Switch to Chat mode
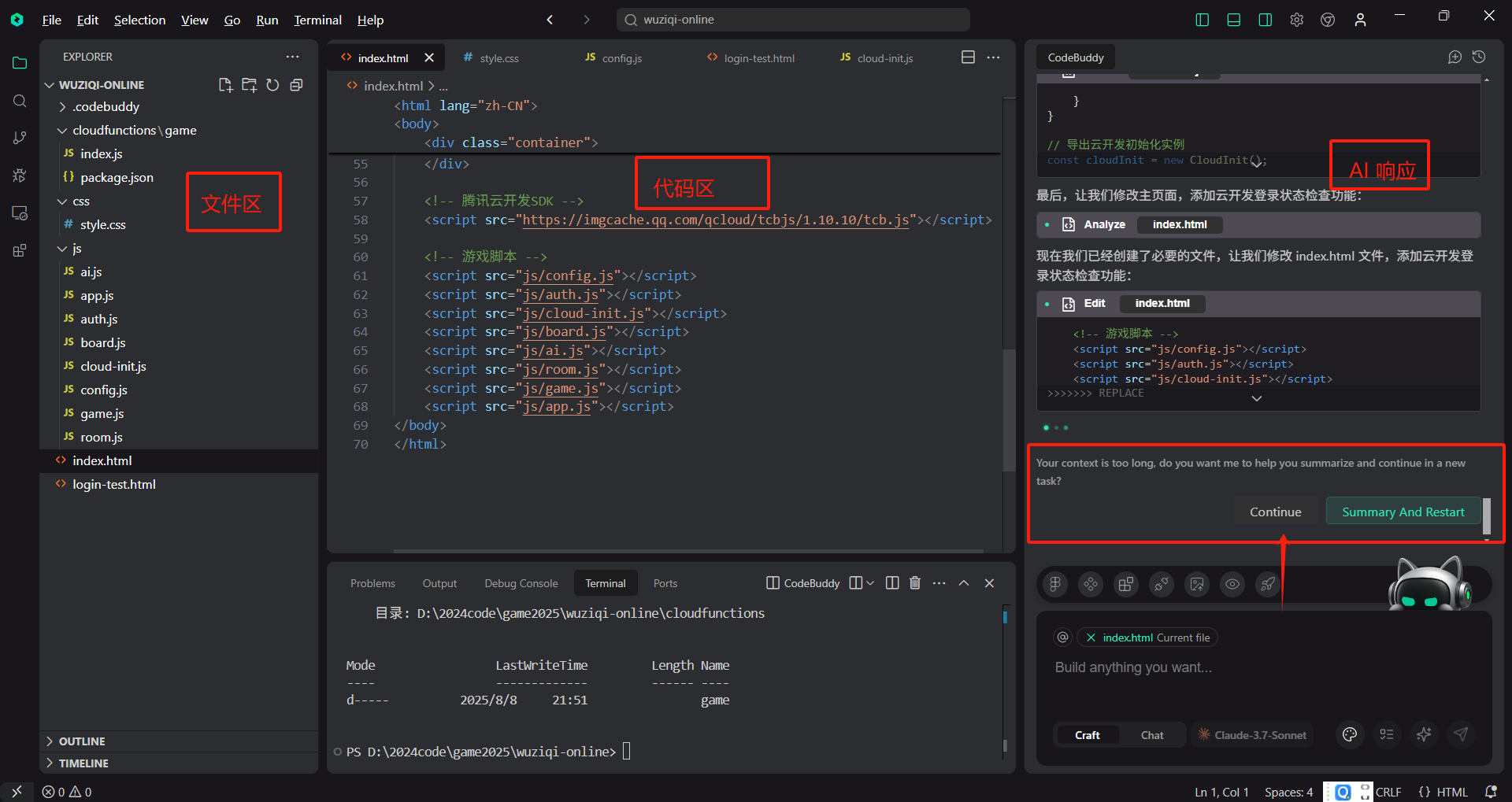This screenshot has height=802, width=1512. click(x=1152, y=735)
